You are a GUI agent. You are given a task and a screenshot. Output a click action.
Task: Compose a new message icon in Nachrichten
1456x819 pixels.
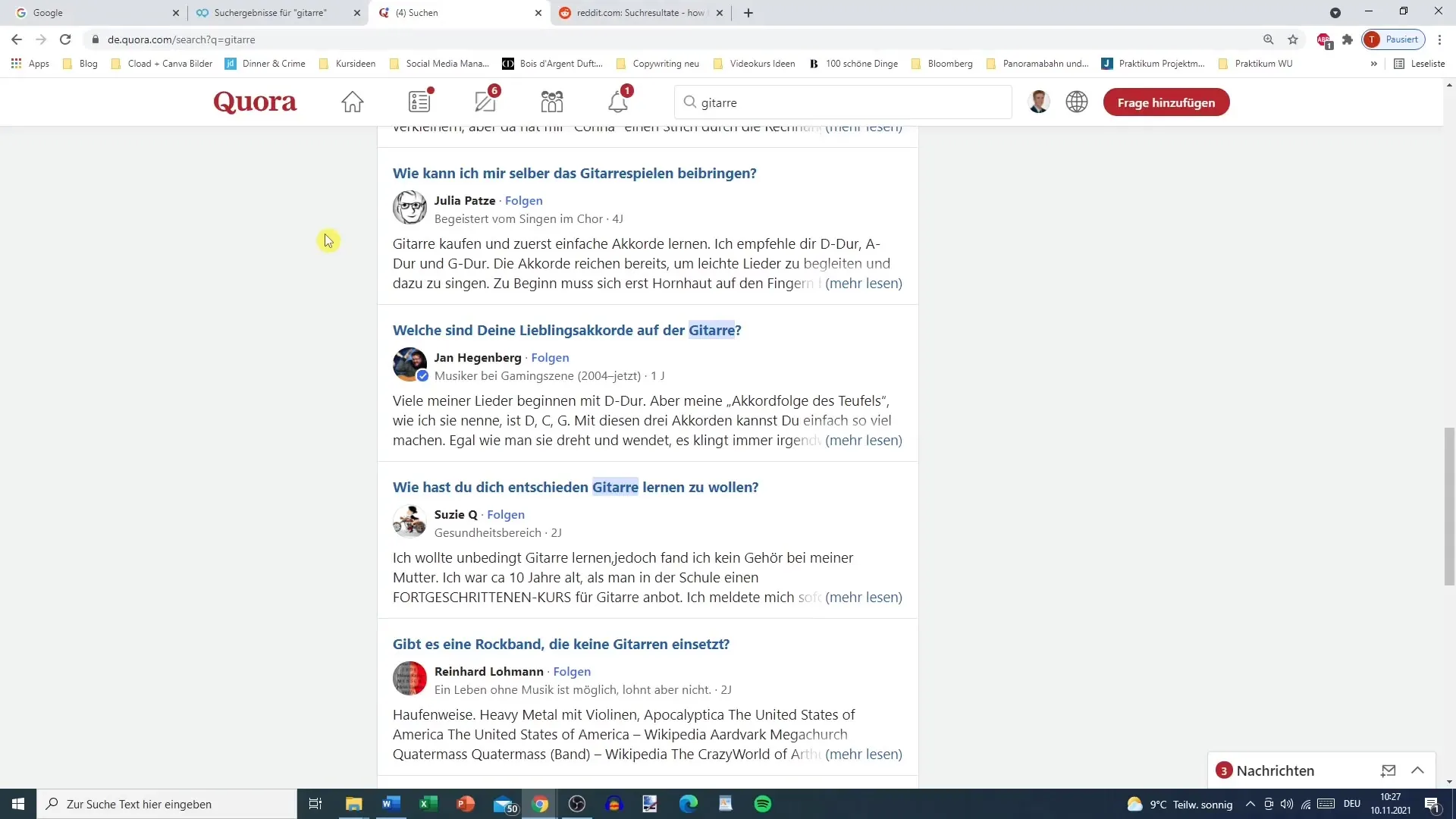tap(1389, 770)
